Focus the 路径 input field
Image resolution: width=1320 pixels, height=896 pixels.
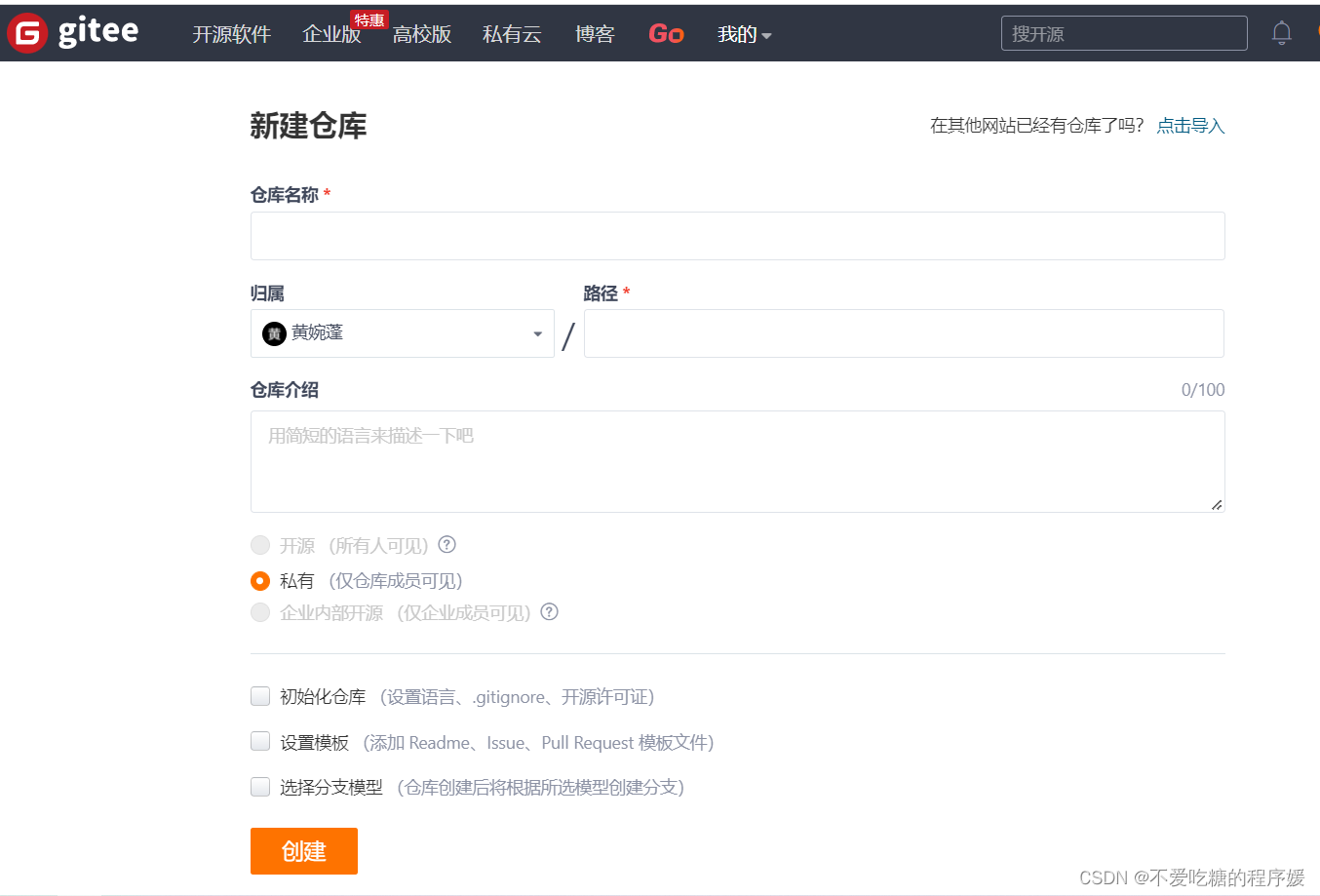(904, 333)
